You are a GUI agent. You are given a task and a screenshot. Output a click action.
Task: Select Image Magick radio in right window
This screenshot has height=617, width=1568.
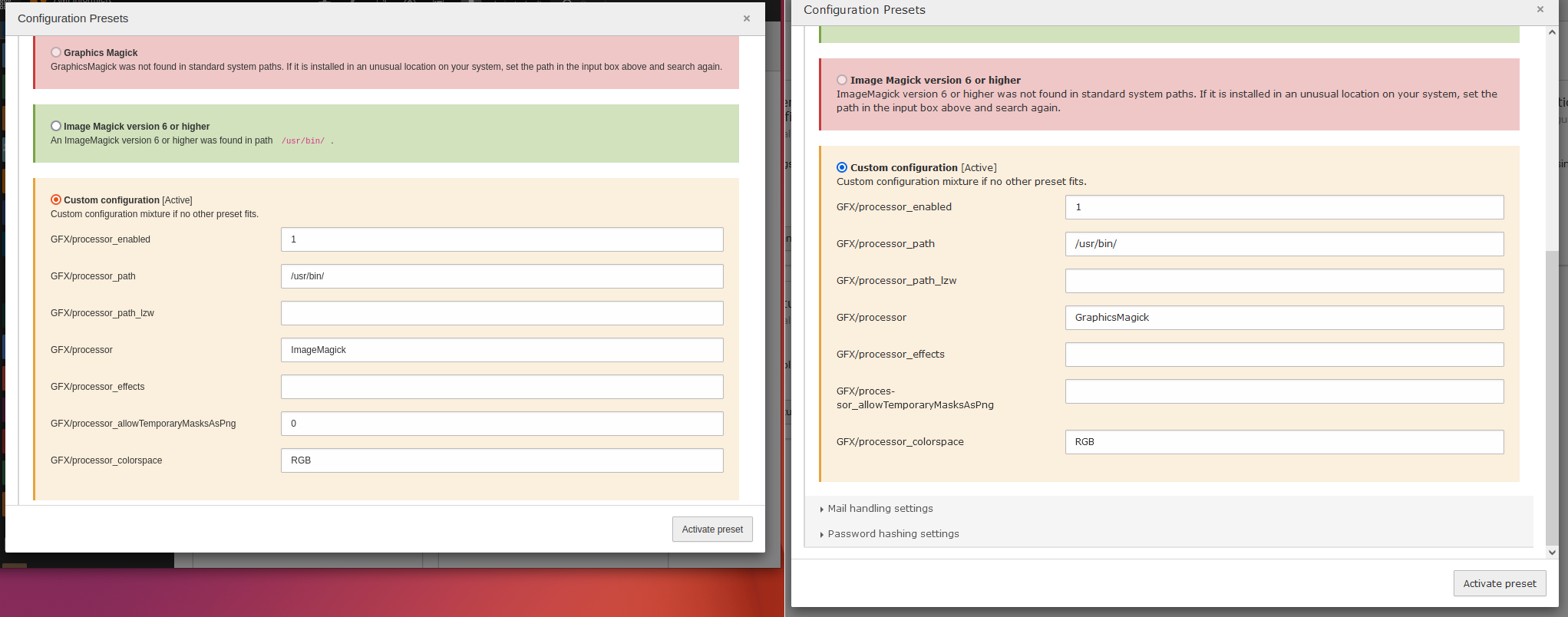point(842,80)
